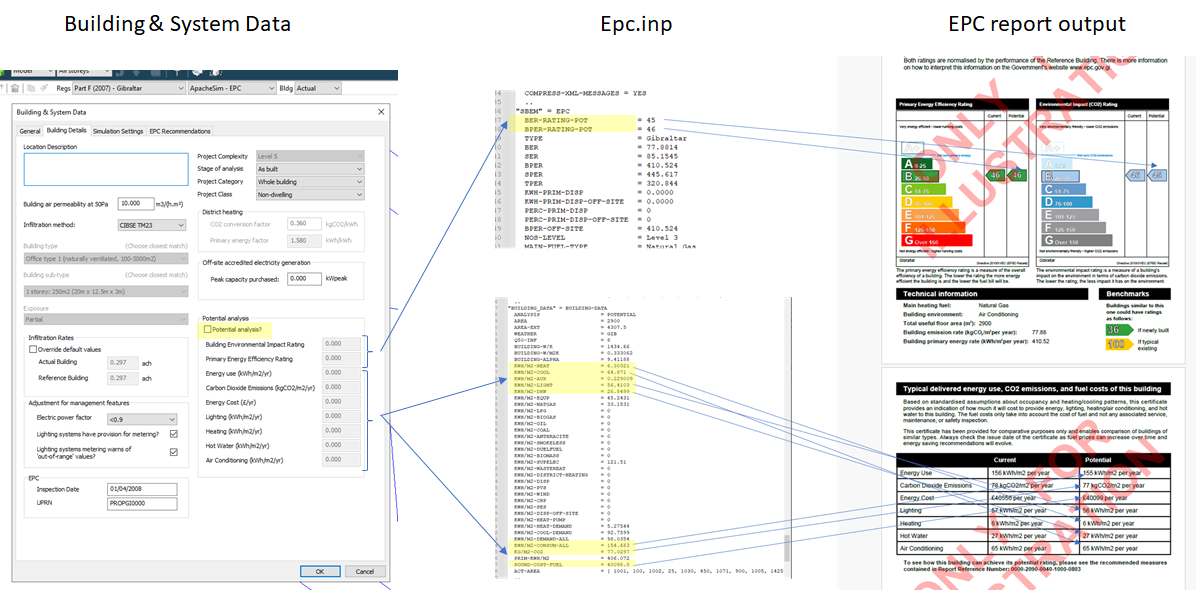Switch to the General tab
1196x590 pixels.
30,131
